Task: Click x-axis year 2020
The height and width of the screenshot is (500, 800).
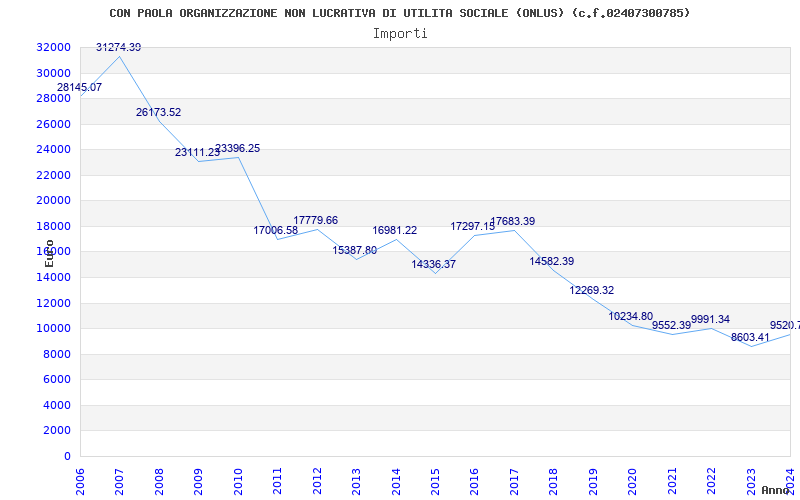Action: point(633,481)
